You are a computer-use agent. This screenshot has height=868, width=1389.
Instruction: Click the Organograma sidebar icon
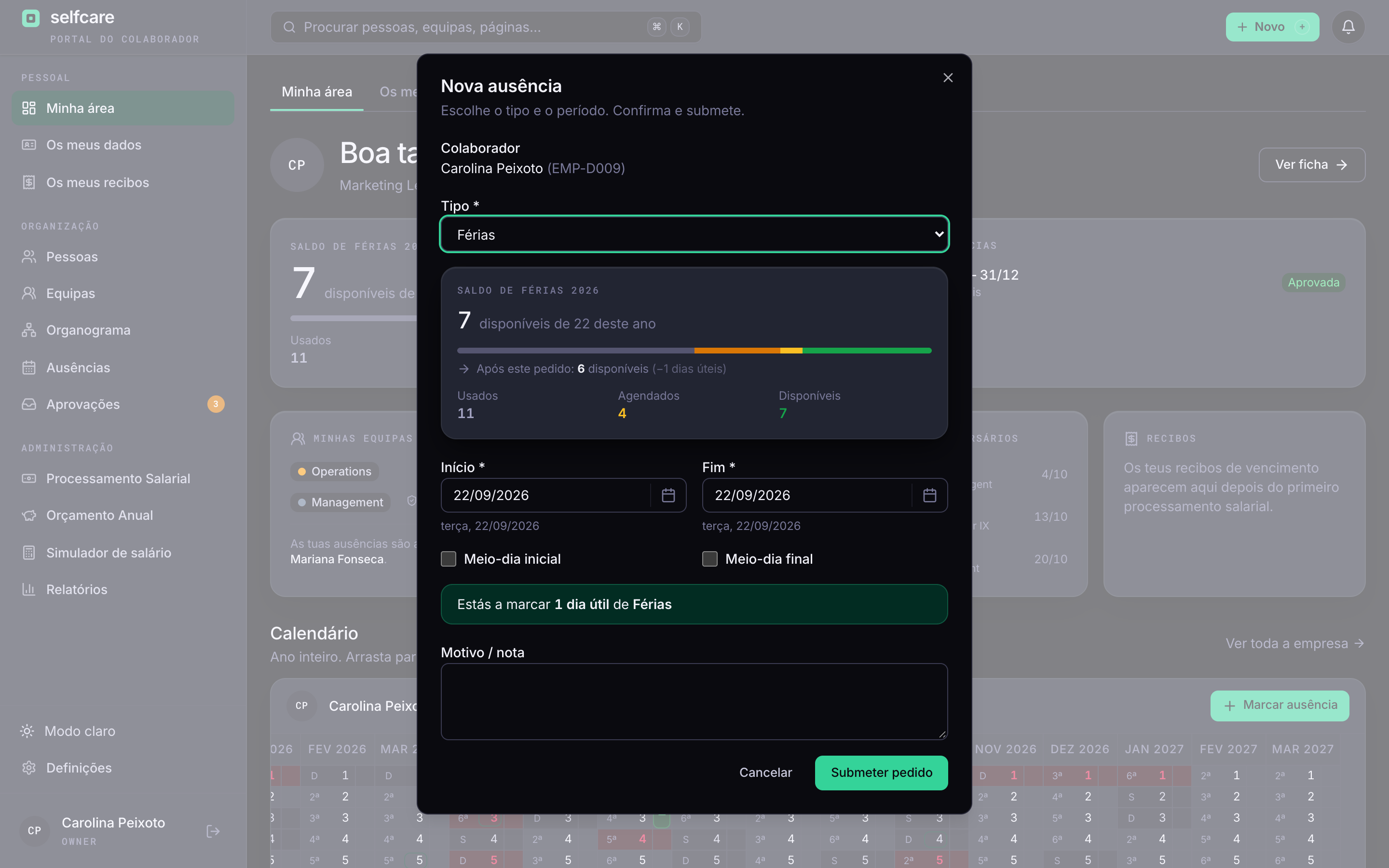[x=29, y=330]
